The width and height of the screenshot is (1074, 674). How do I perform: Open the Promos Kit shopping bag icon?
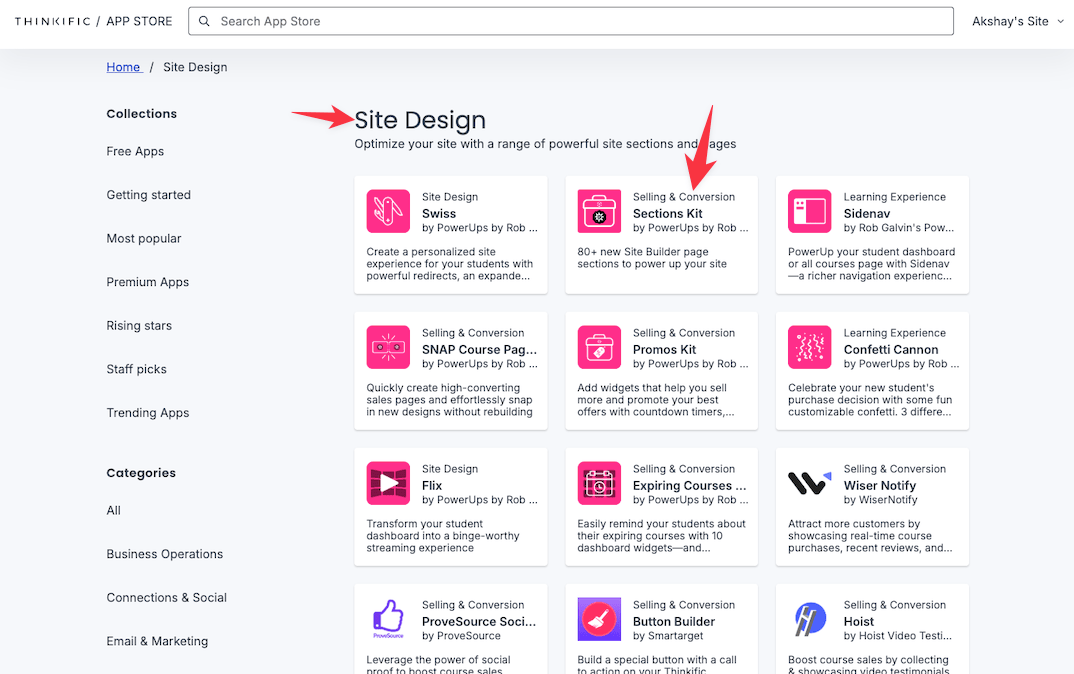pyautogui.click(x=598, y=347)
